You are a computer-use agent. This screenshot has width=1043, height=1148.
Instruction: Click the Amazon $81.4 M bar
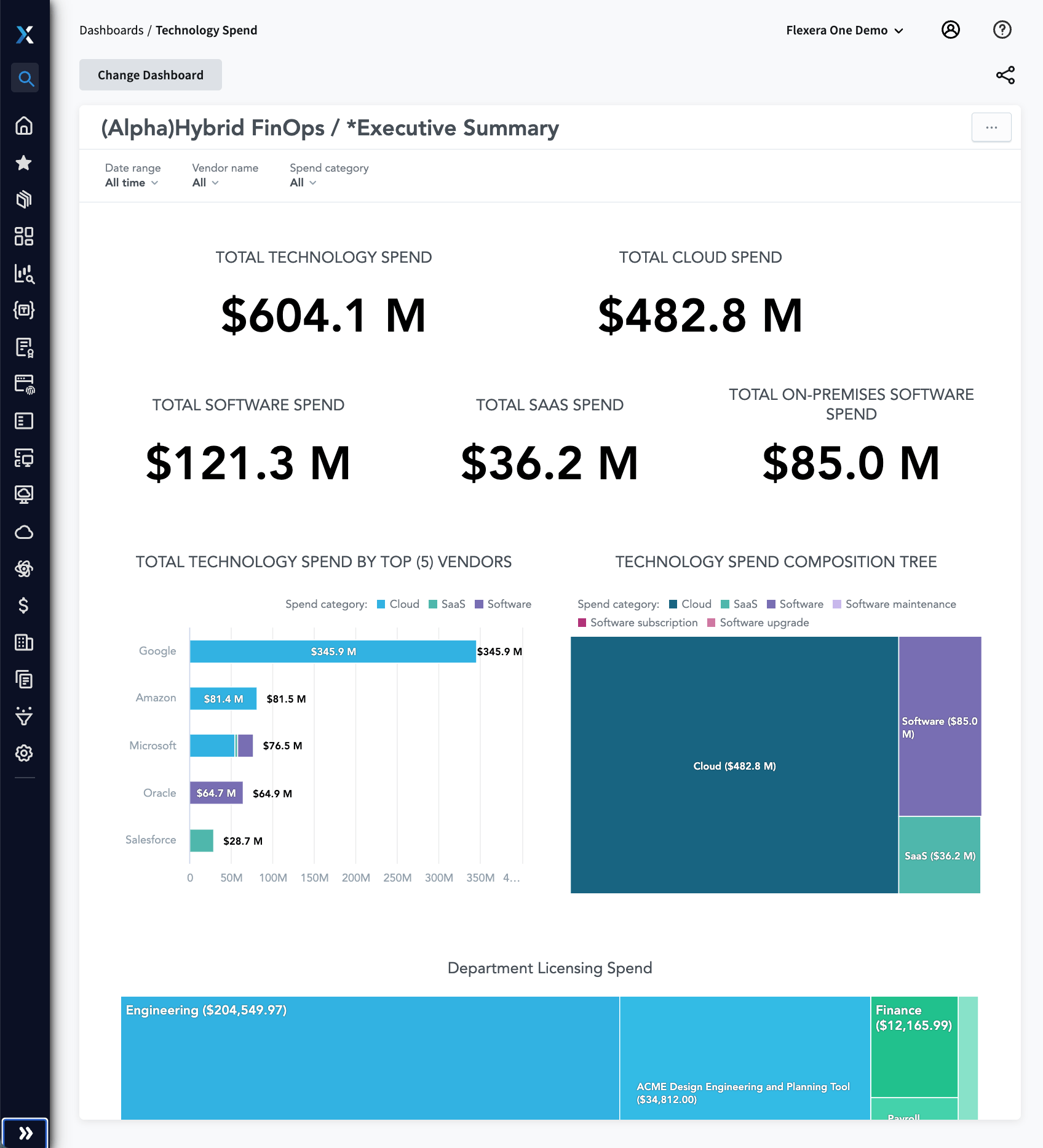coord(223,699)
